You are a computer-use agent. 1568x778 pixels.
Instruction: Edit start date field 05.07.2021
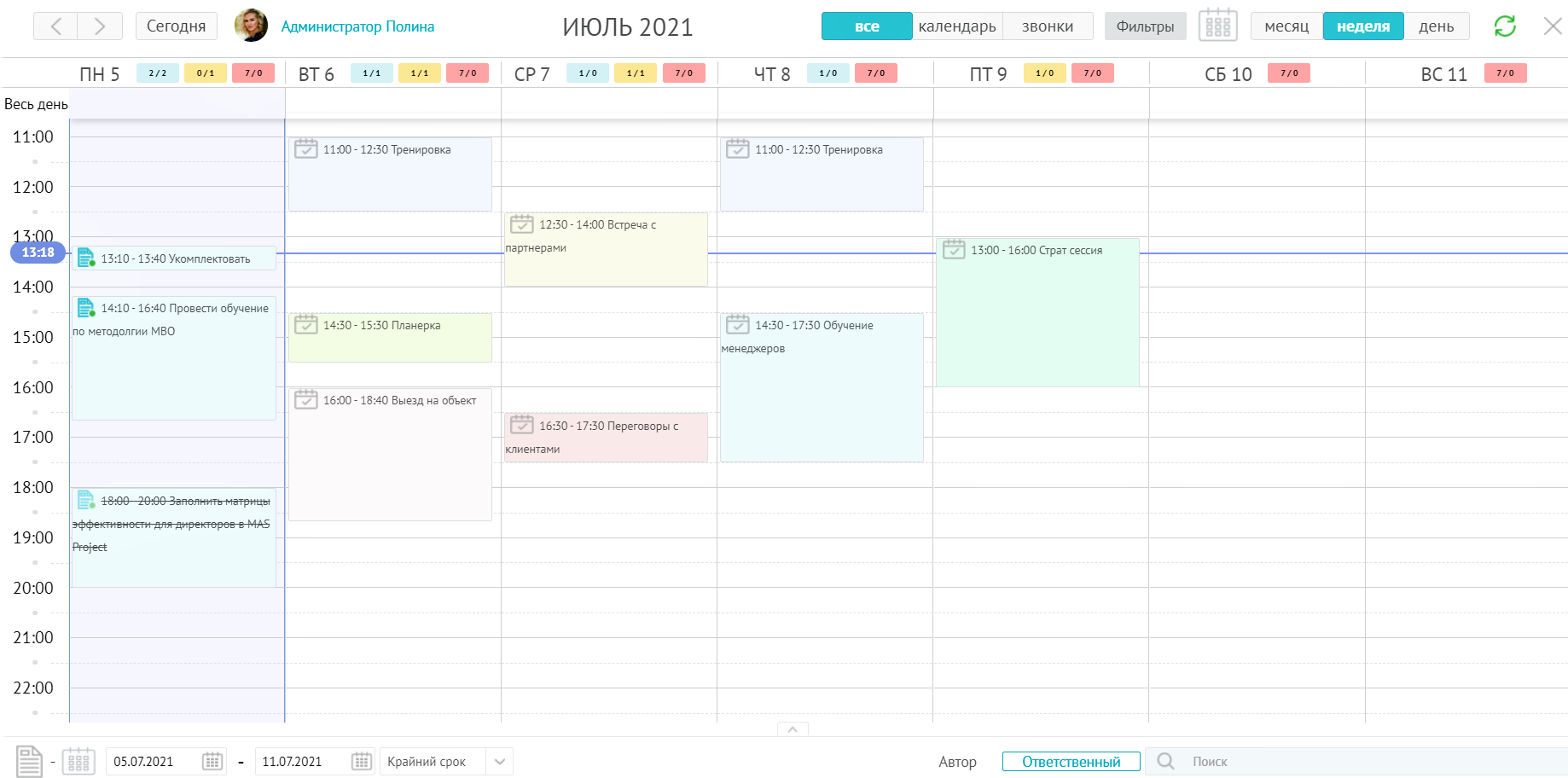(154, 762)
